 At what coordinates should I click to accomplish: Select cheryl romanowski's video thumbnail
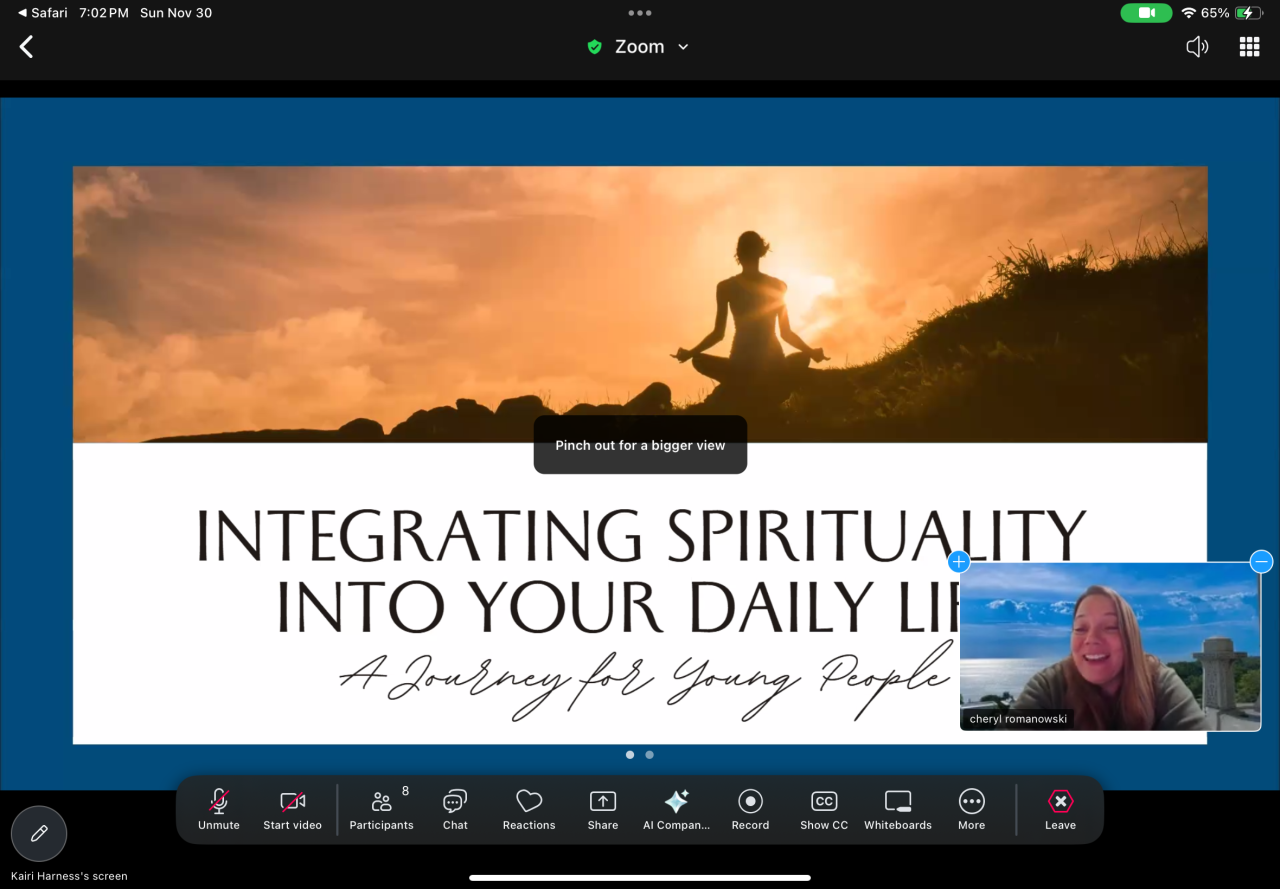(x=1110, y=646)
